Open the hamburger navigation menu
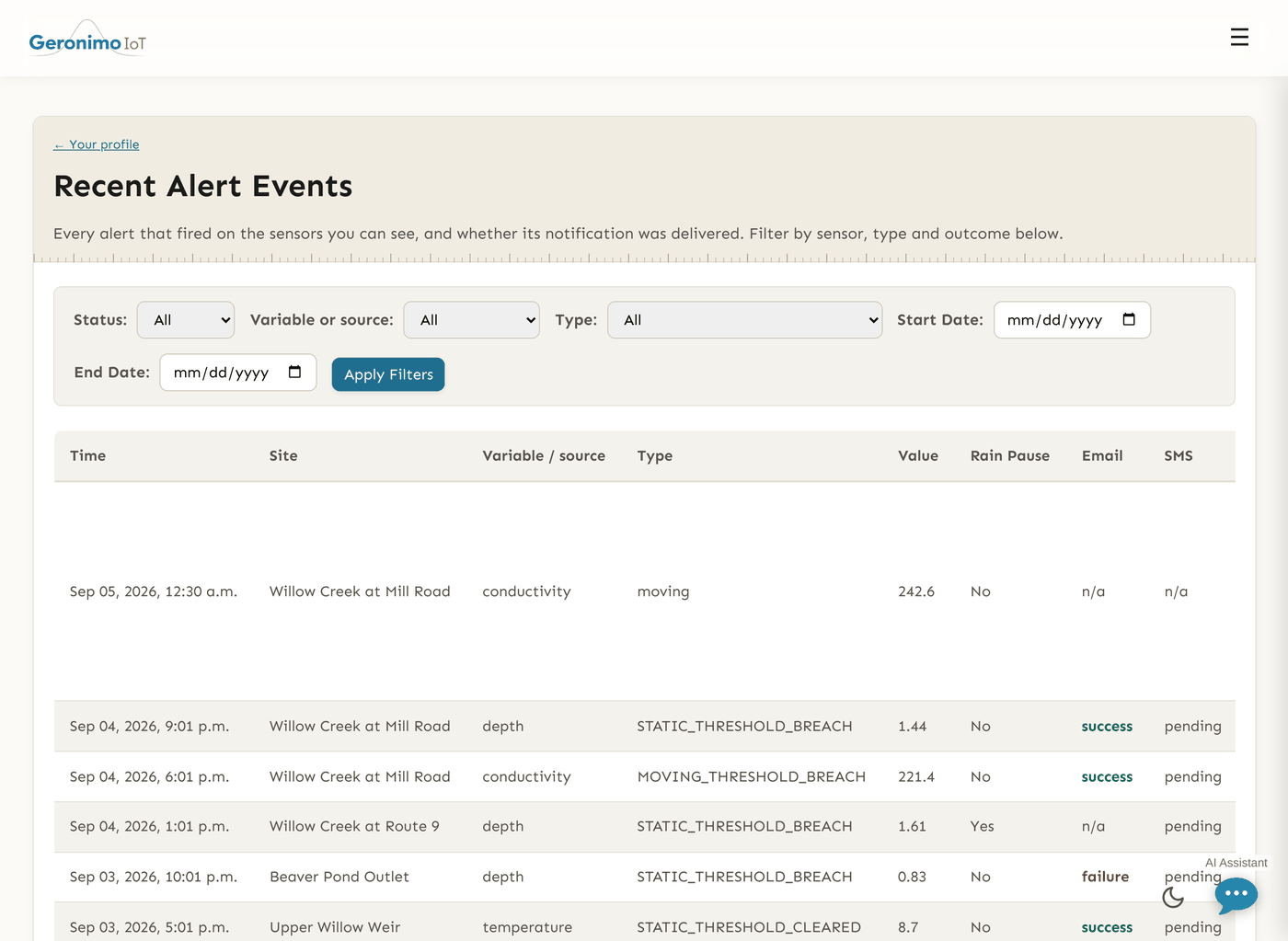The image size is (1288, 941). 1239,37
